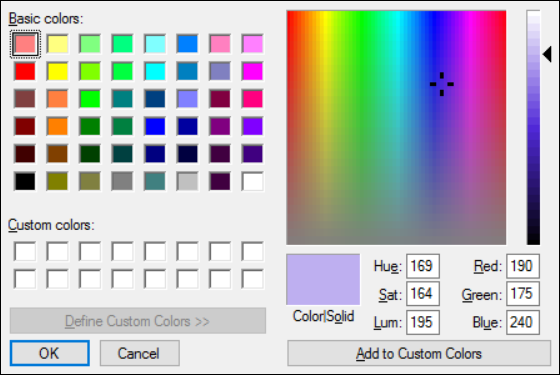Confirm the color with the OK button

(50, 353)
